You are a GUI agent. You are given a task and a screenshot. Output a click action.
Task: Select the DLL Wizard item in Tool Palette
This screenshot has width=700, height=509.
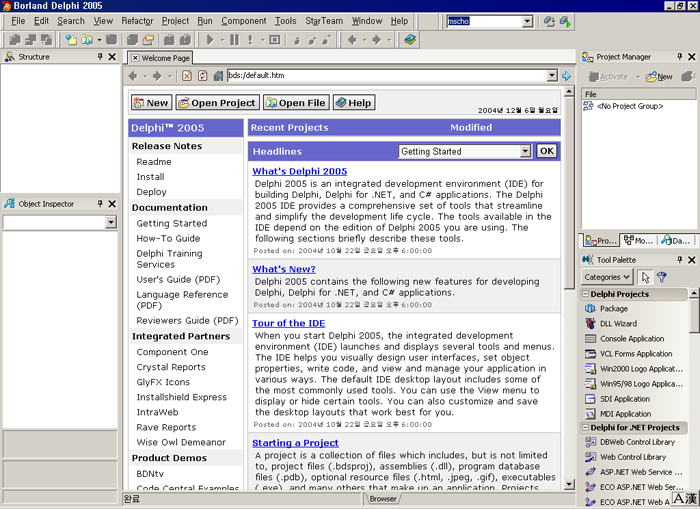click(x=618, y=324)
